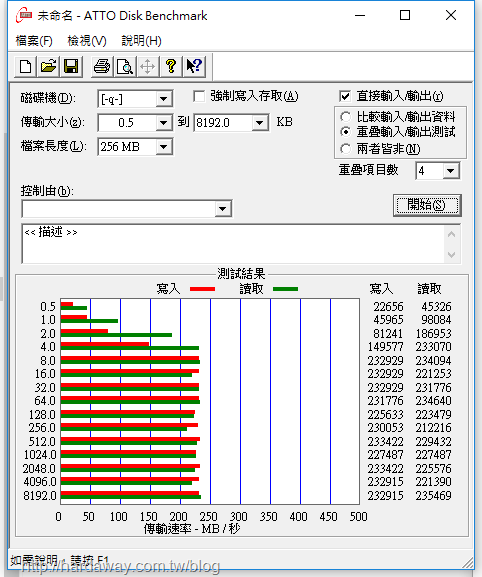The image size is (482, 577).
Task: Select the 兩者皆非 radio button
Action: [345, 149]
